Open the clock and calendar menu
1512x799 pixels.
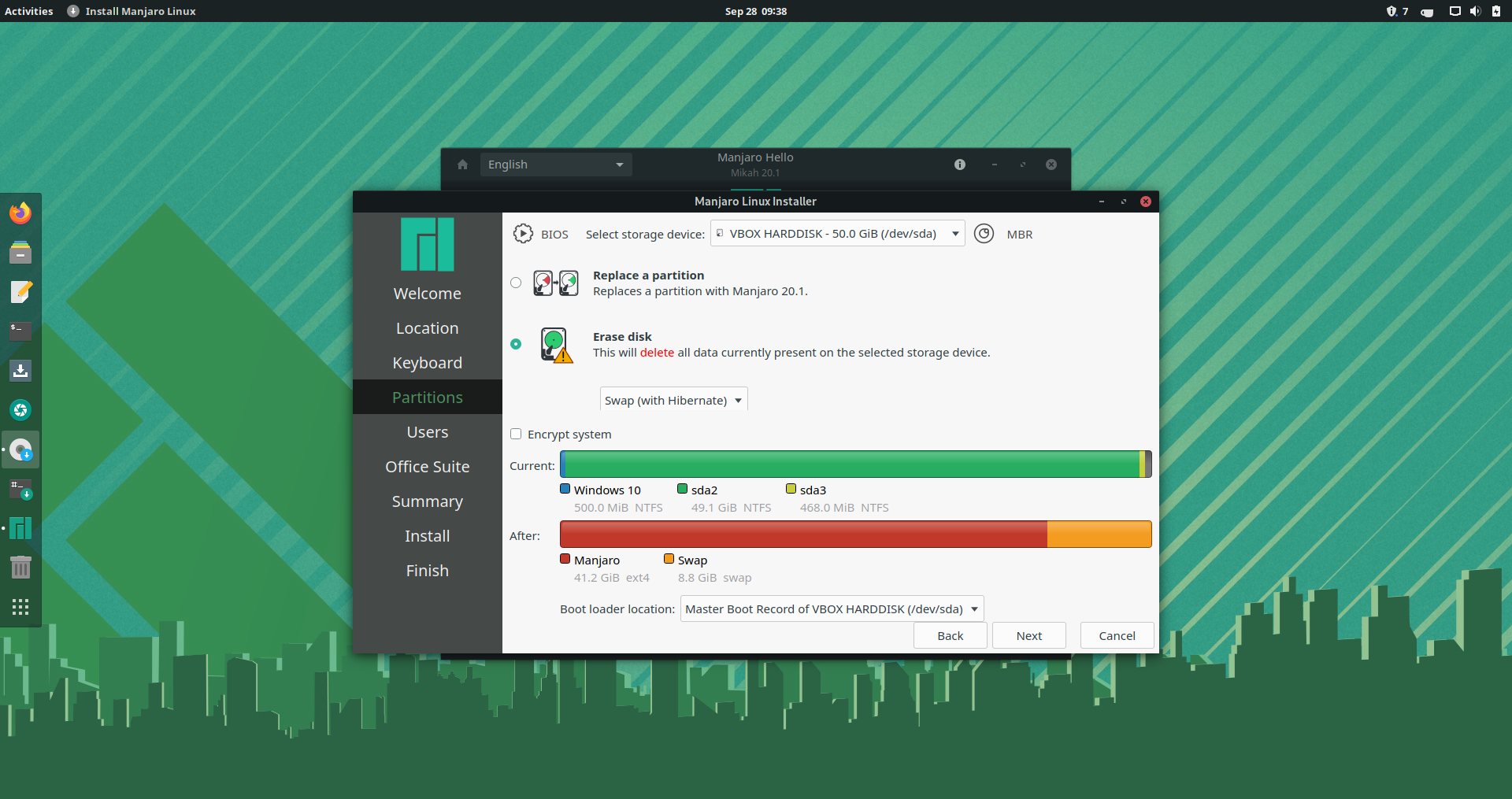pos(756,11)
